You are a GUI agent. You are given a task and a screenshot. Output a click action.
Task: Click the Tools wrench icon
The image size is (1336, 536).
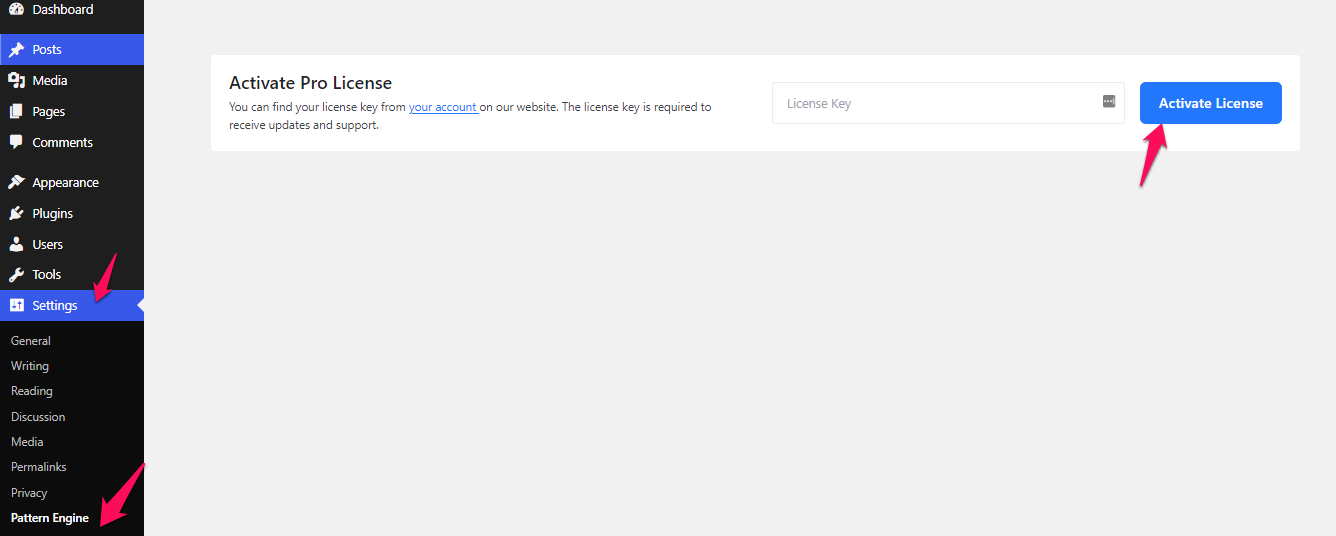[x=16, y=274]
